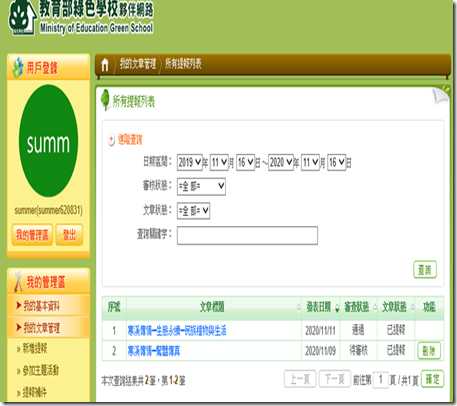Click the green summ avatar circle
Screen dimensions: 457x406
click(x=48, y=141)
